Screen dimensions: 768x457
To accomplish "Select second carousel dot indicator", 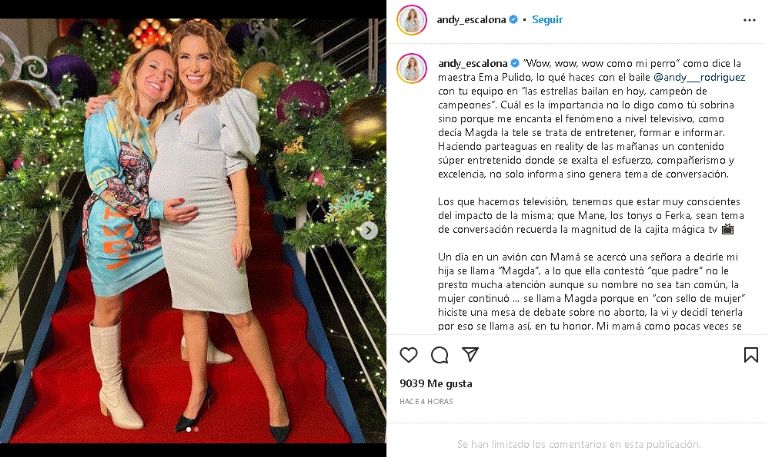I will click(x=196, y=430).
